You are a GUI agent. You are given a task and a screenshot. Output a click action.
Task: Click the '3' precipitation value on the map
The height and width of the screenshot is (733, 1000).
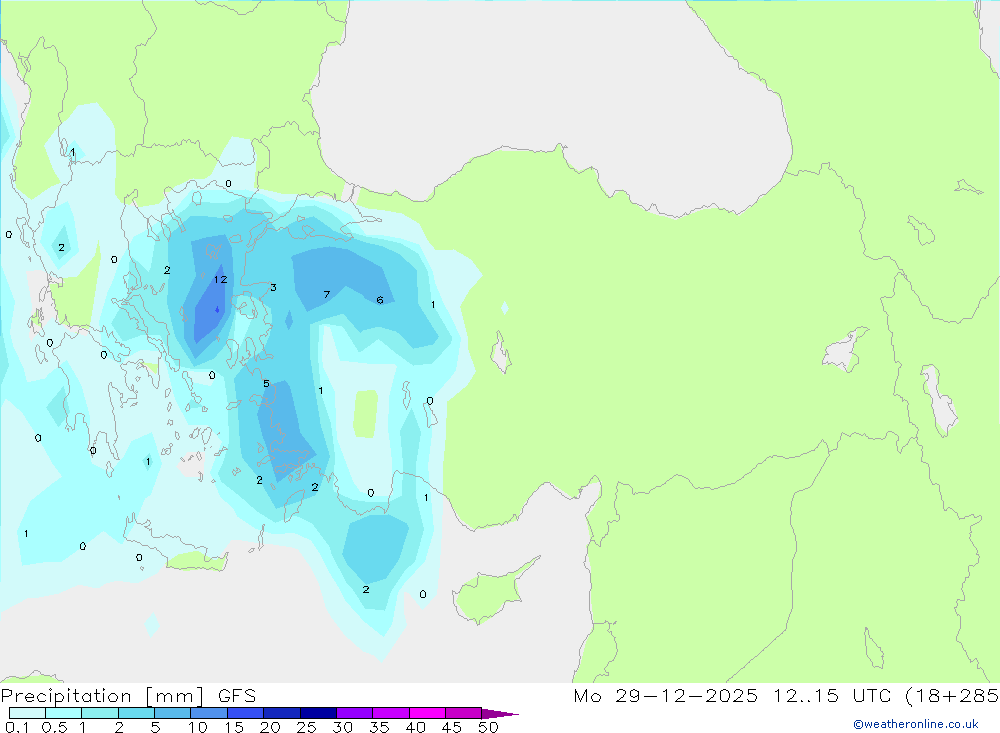pyautogui.click(x=273, y=287)
